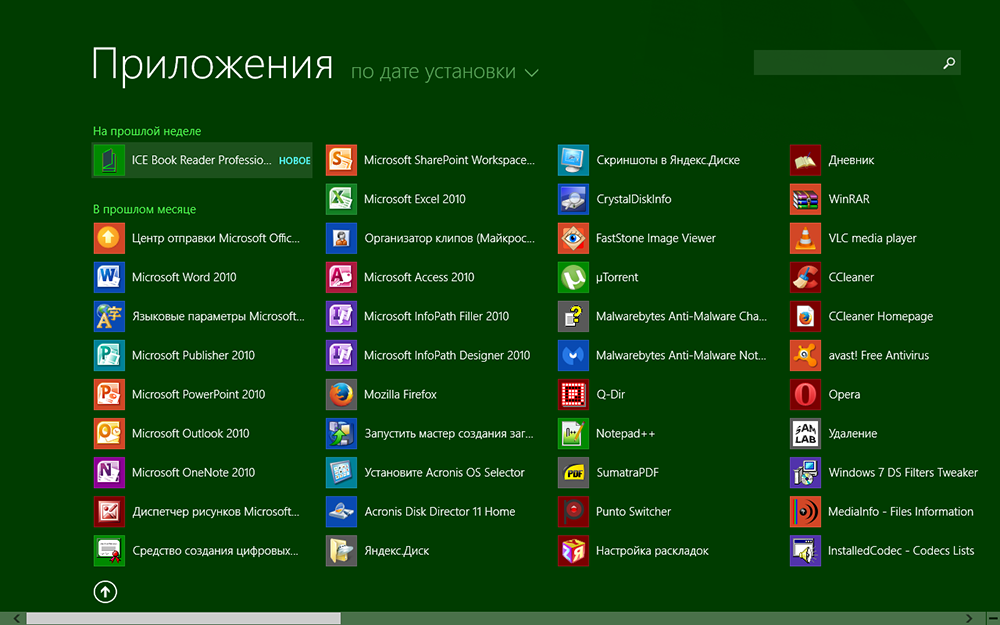Open Установите Acronis OS Selector icon
The width and height of the screenshot is (1000, 625).
point(341,473)
